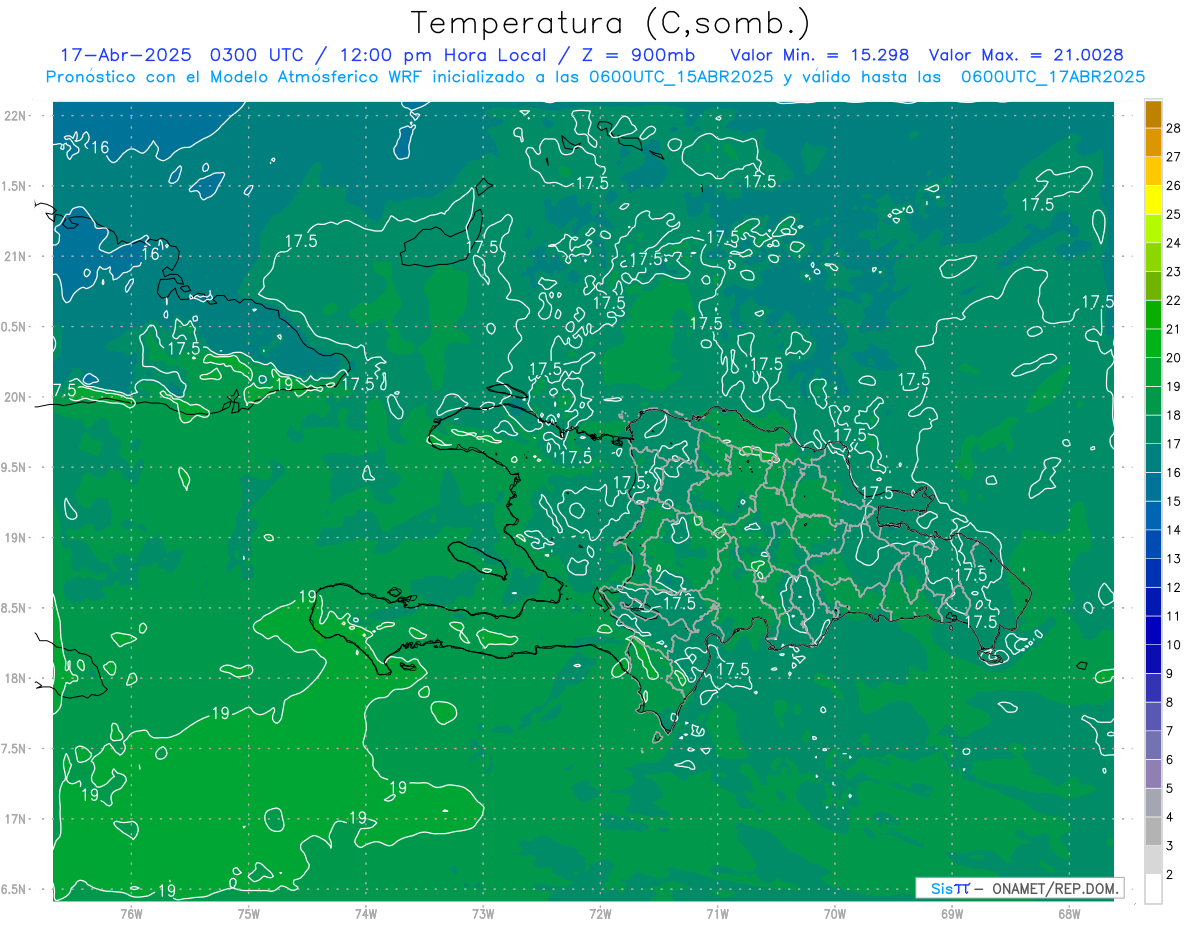Image resolution: width=1200 pixels, height=927 pixels.
Task: Click the '76W' longitude axis label
Action: [x=131, y=913]
